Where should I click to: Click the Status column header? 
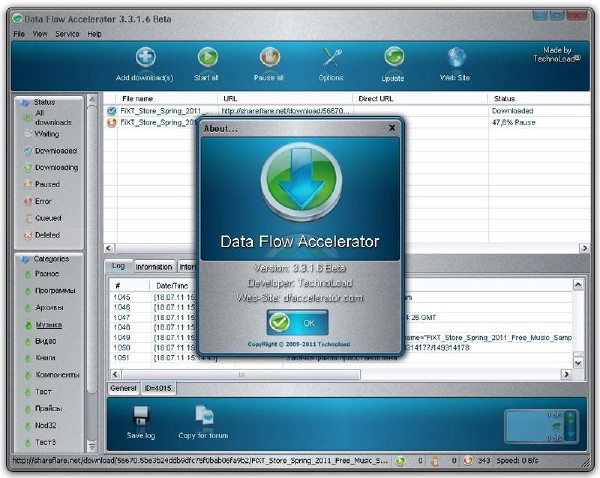point(505,99)
